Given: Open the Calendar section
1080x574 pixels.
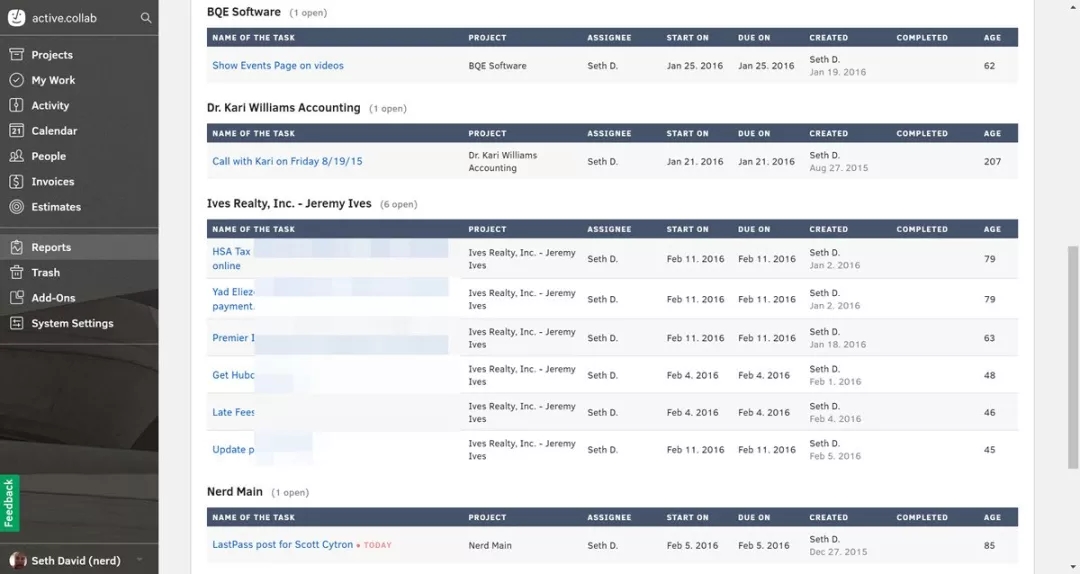Looking at the screenshot, I should pyautogui.click(x=54, y=131).
